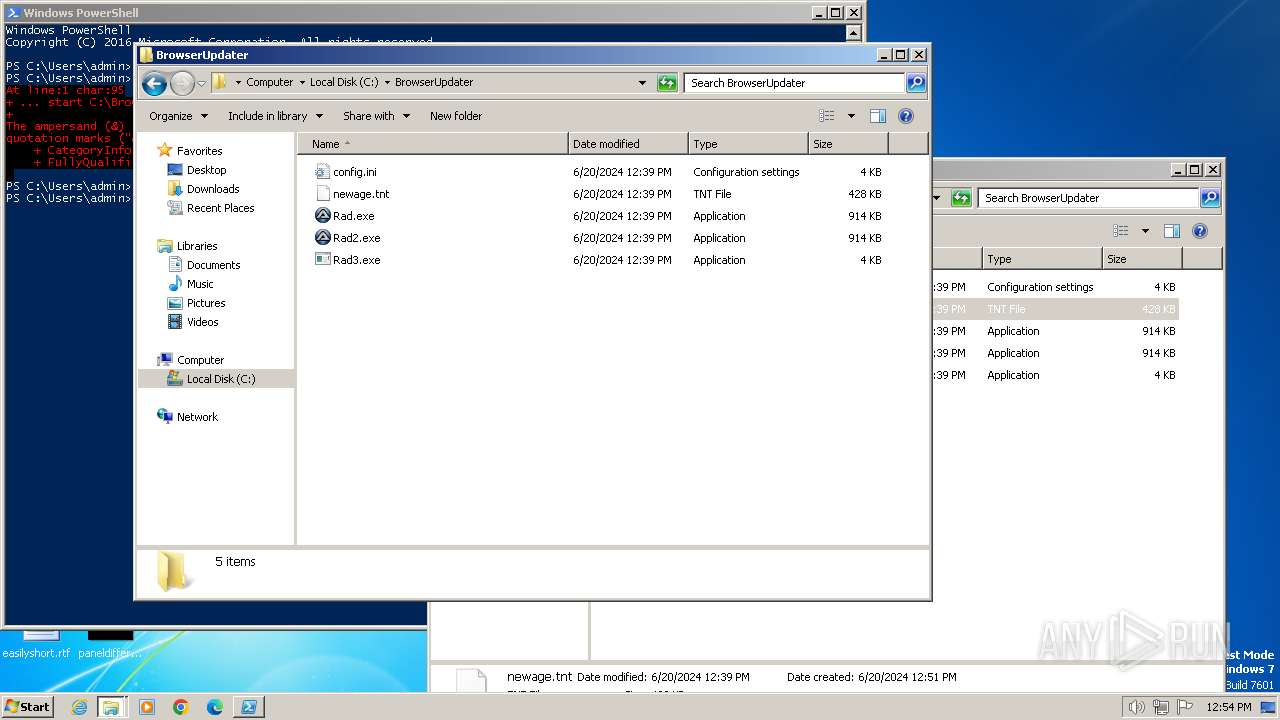Screen dimensions: 1280x720
Task: Select Local Disk (C:) in sidebar
Action: tap(221, 379)
